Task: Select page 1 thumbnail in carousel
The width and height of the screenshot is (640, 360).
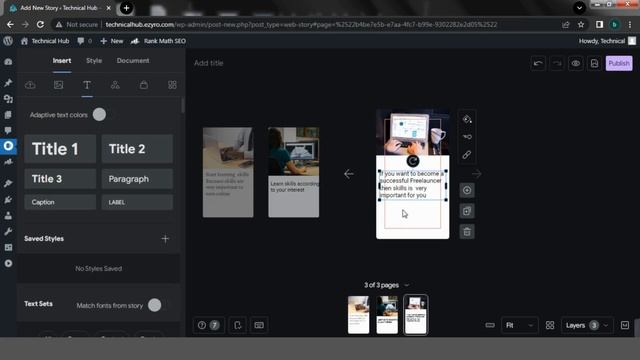Action: [x=358, y=315]
